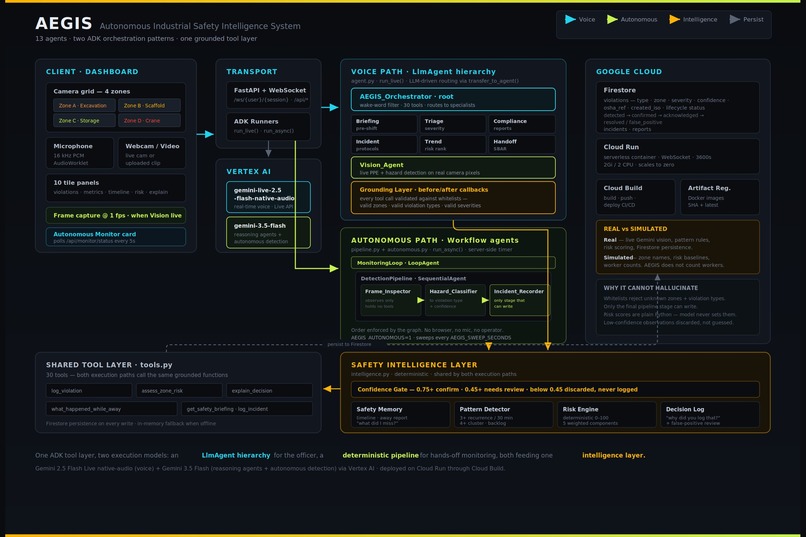Click the SHARED TOOL LAYER · tools.py heading
The width and height of the screenshot is (806, 537).
click(109, 365)
